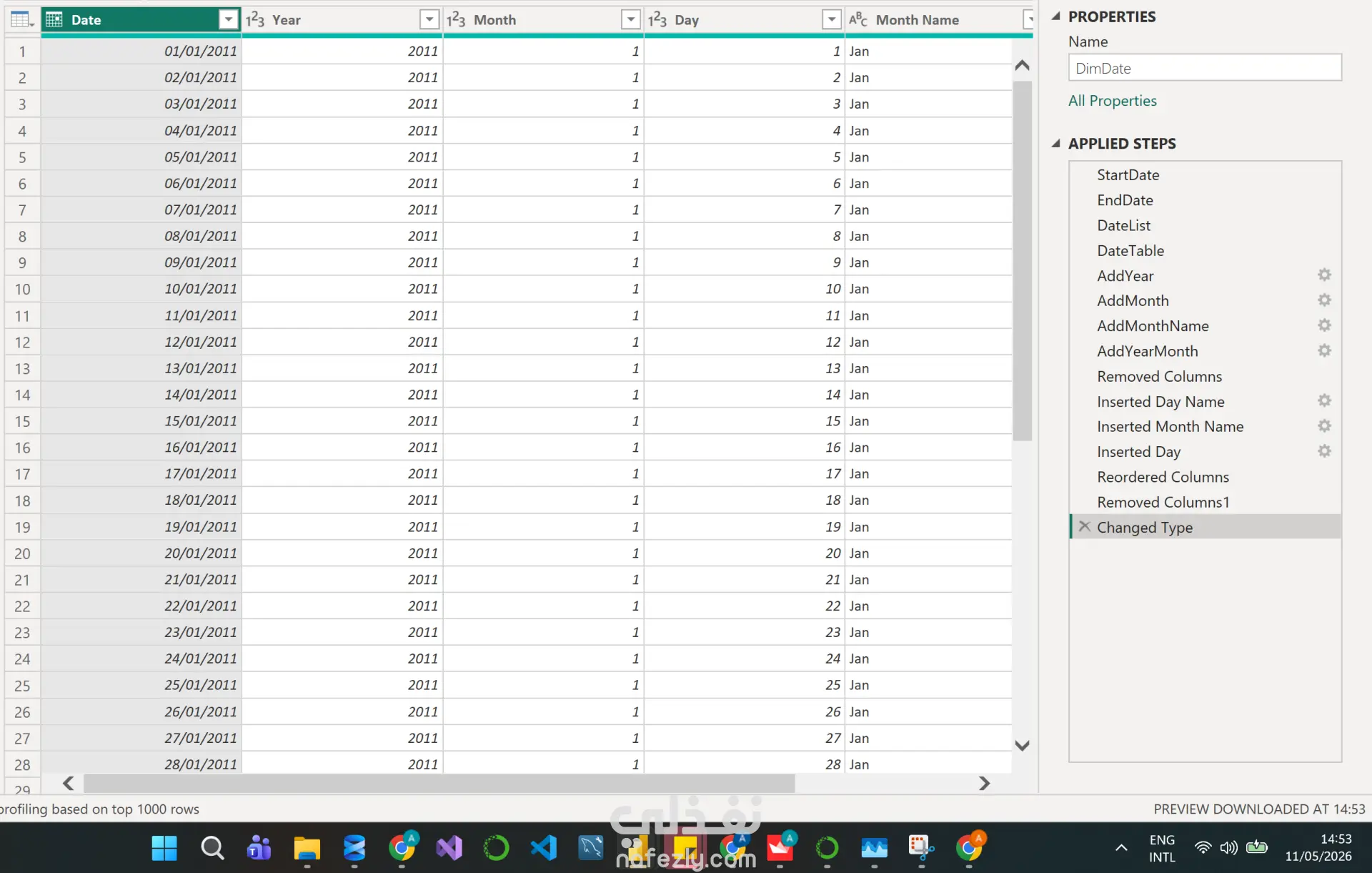Open File Explorer from the taskbar
Image resolution: width=1372 pixels, height=873 pixels.
[x=307, y=848]
